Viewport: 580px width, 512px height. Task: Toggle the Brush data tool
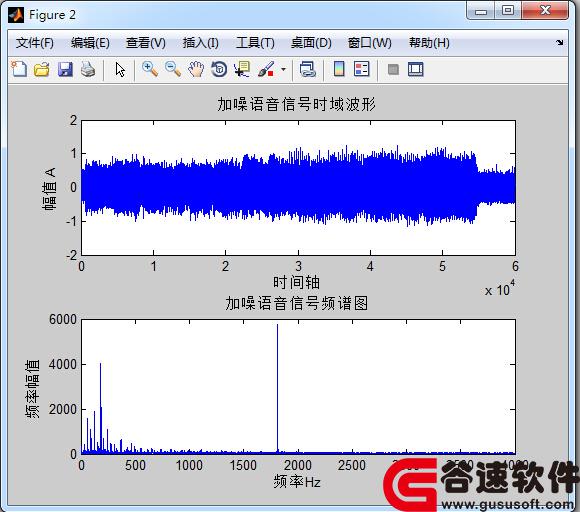[266, 69]
